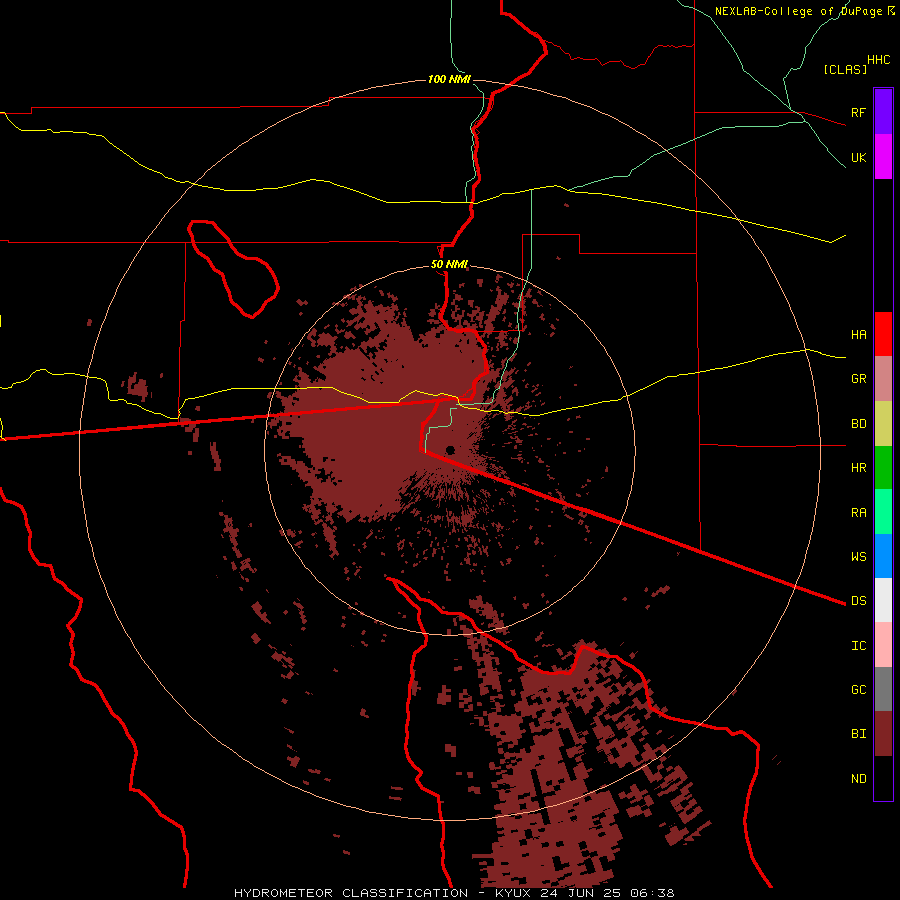Click the "IC" legend label

tap(858, 646)
